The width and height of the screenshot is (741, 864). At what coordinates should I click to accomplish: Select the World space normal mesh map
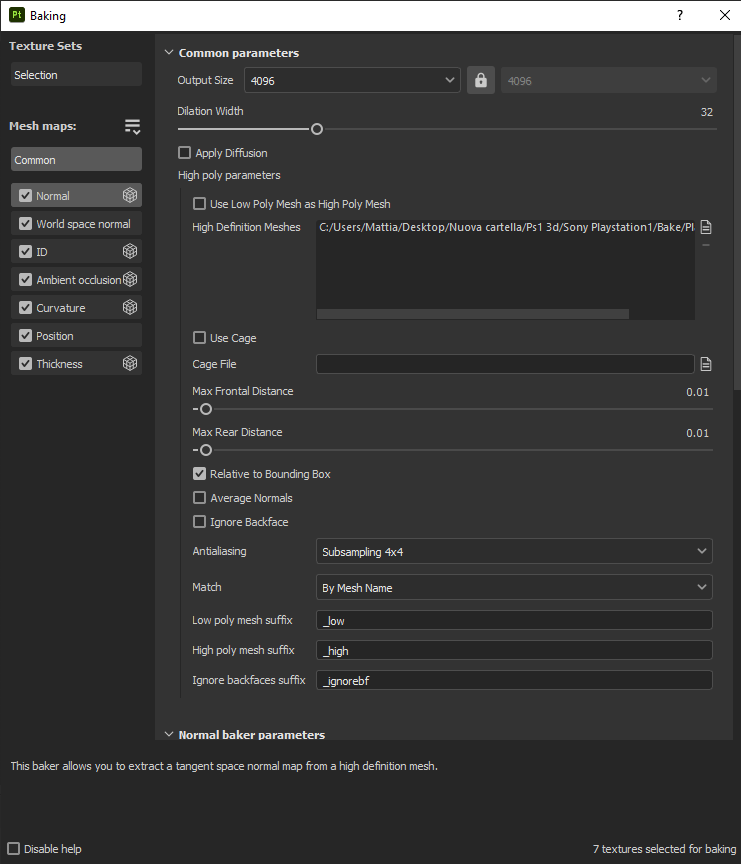tap(75, 223)
